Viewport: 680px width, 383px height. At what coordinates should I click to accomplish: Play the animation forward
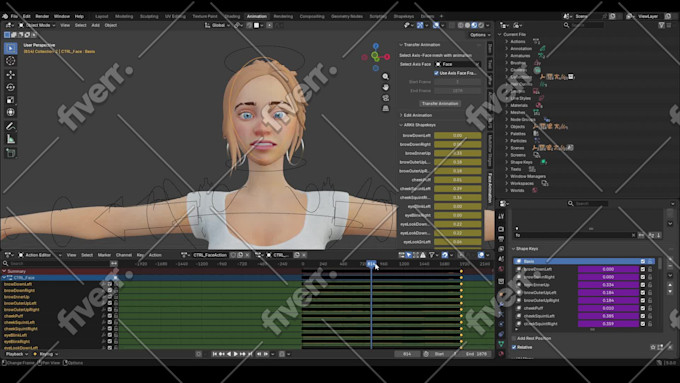[236, 354]
